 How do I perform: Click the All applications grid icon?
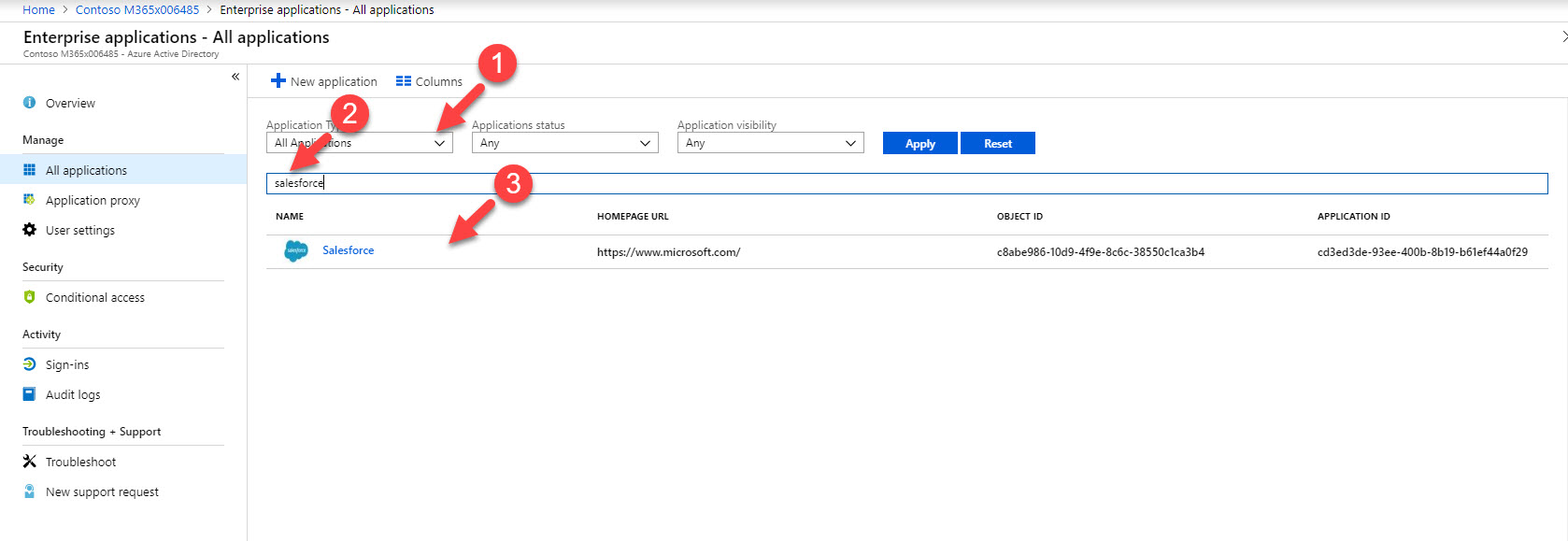tap(29, 170)
